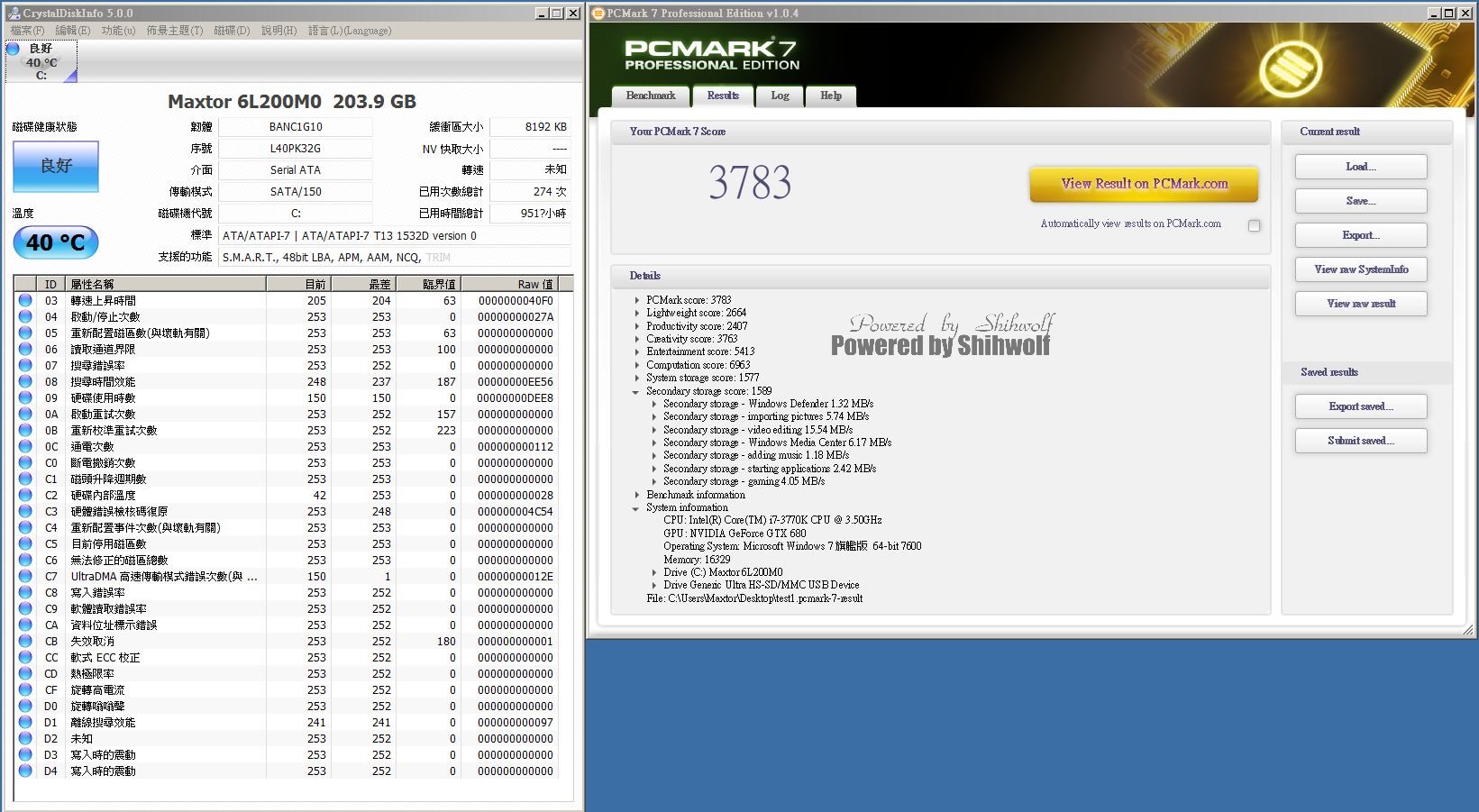The width and height of the screenshot is (1479, 812).
Task: Click the status orb beside ID C8
Action: click(25, 592)
